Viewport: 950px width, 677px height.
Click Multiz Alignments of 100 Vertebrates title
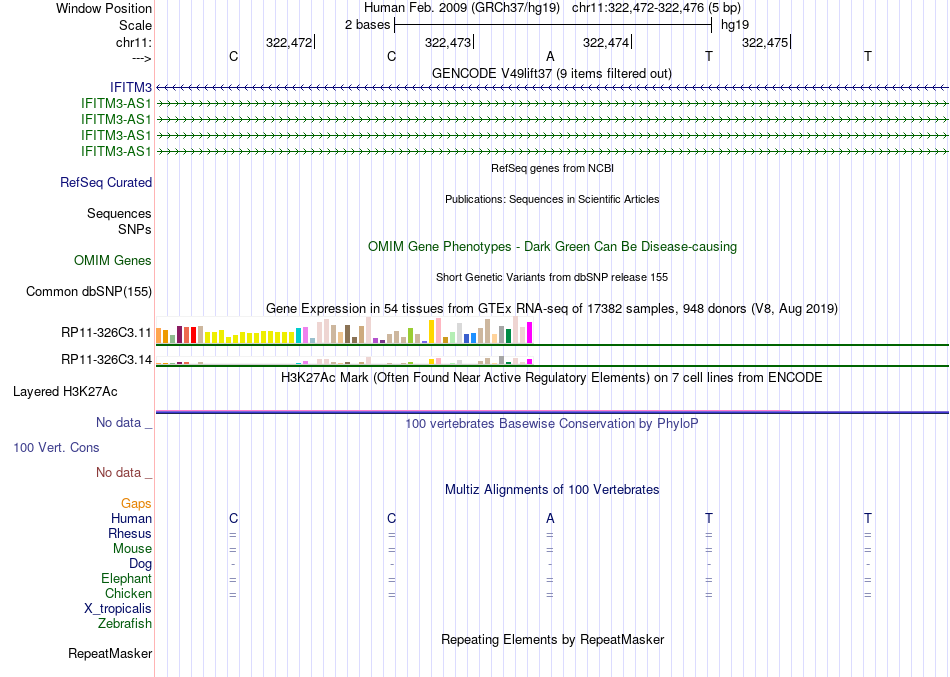click(x=552, y=490)
